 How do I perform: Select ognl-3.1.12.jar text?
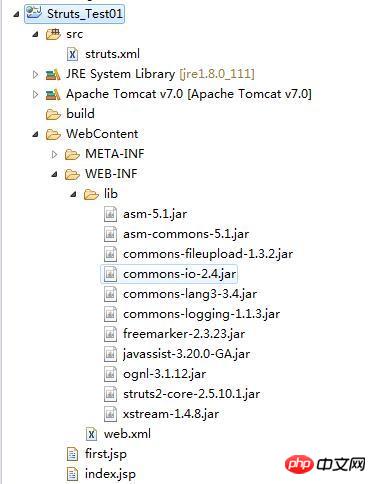pos(164,374)
